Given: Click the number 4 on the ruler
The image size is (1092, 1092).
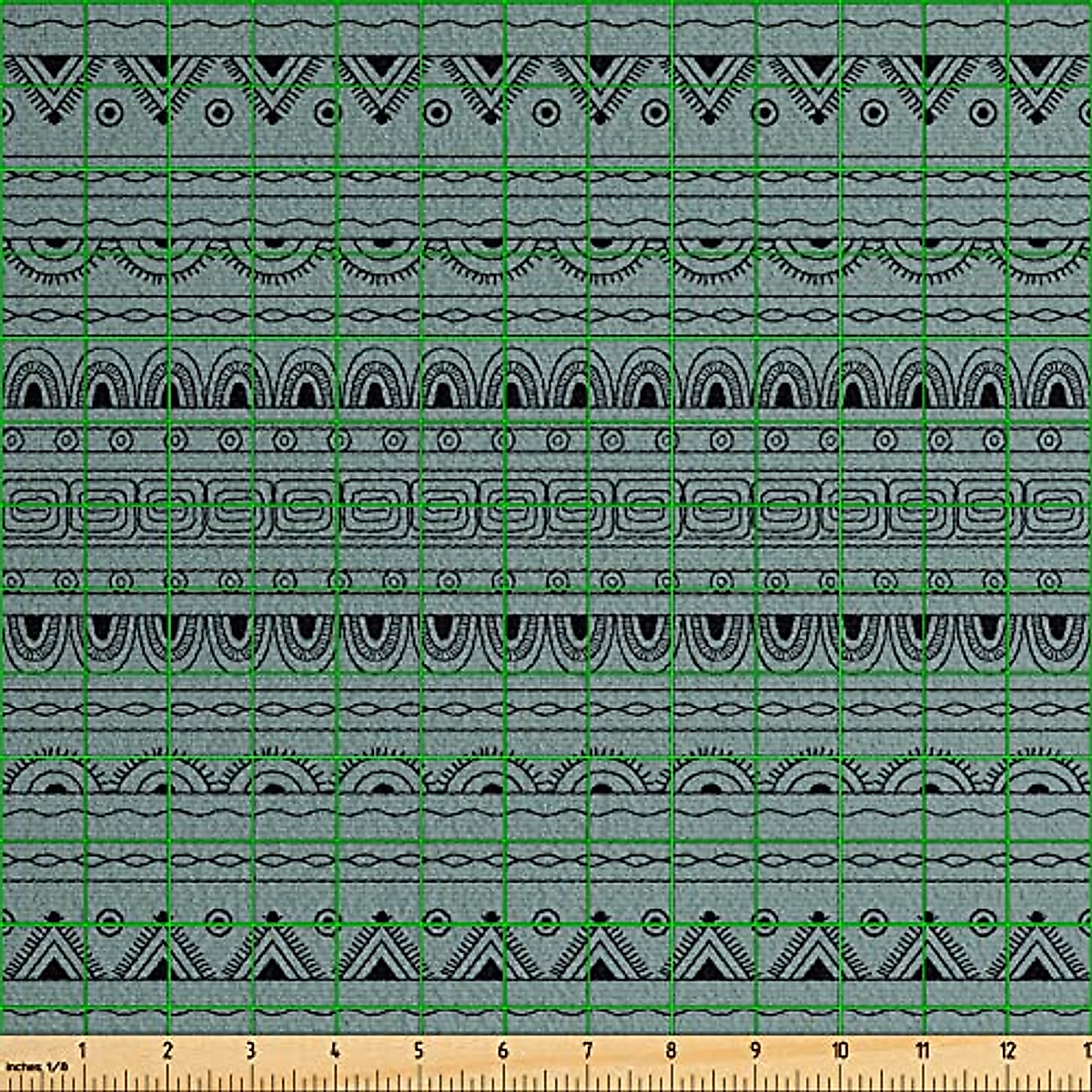Looking at the screenshot, I should tap(335, 1050).
